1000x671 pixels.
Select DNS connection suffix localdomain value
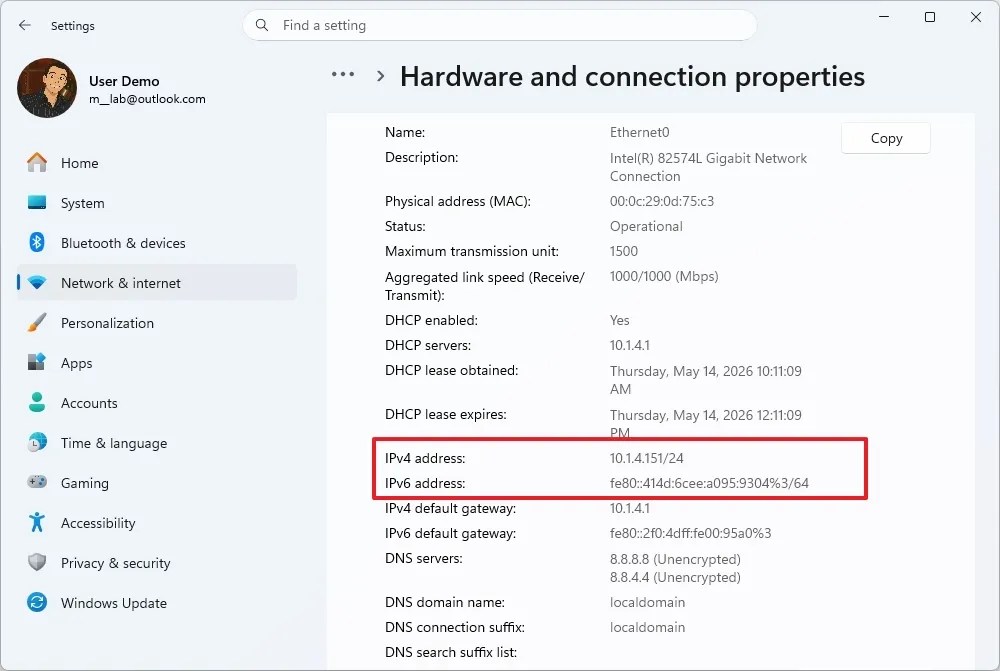(647, 627)
